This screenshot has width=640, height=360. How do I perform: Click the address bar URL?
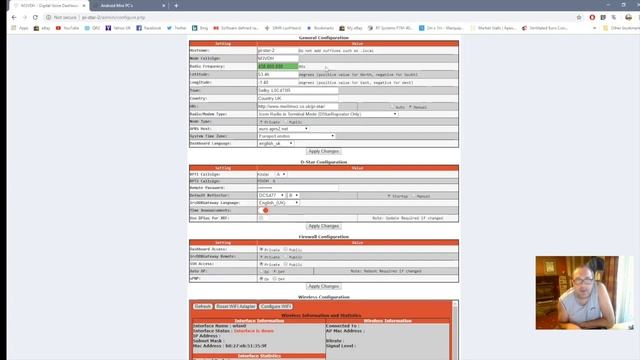click(x=113, y=18)
